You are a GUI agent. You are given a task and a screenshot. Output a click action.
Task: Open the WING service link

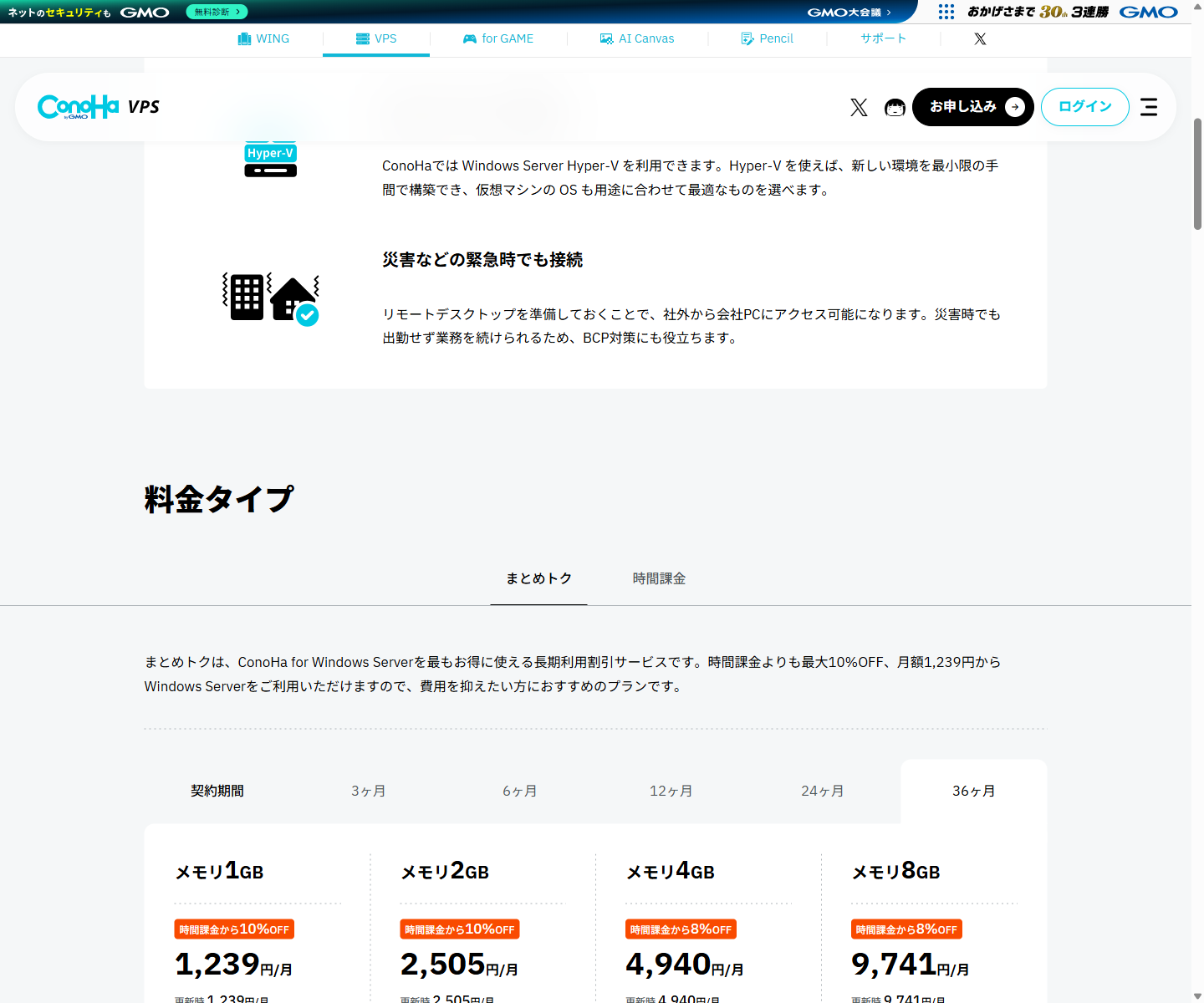click(263, 38)
